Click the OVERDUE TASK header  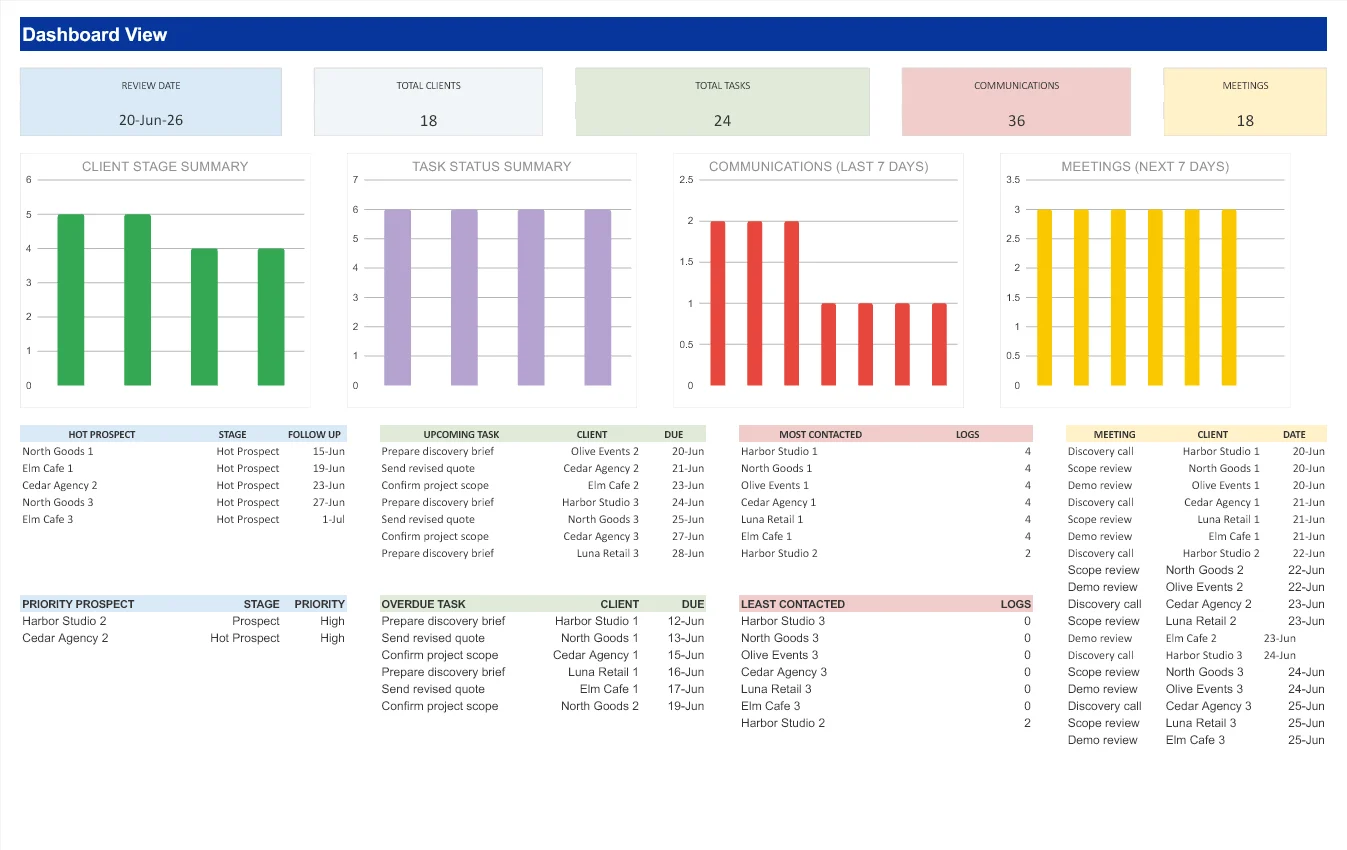click(x=423, y=604)
